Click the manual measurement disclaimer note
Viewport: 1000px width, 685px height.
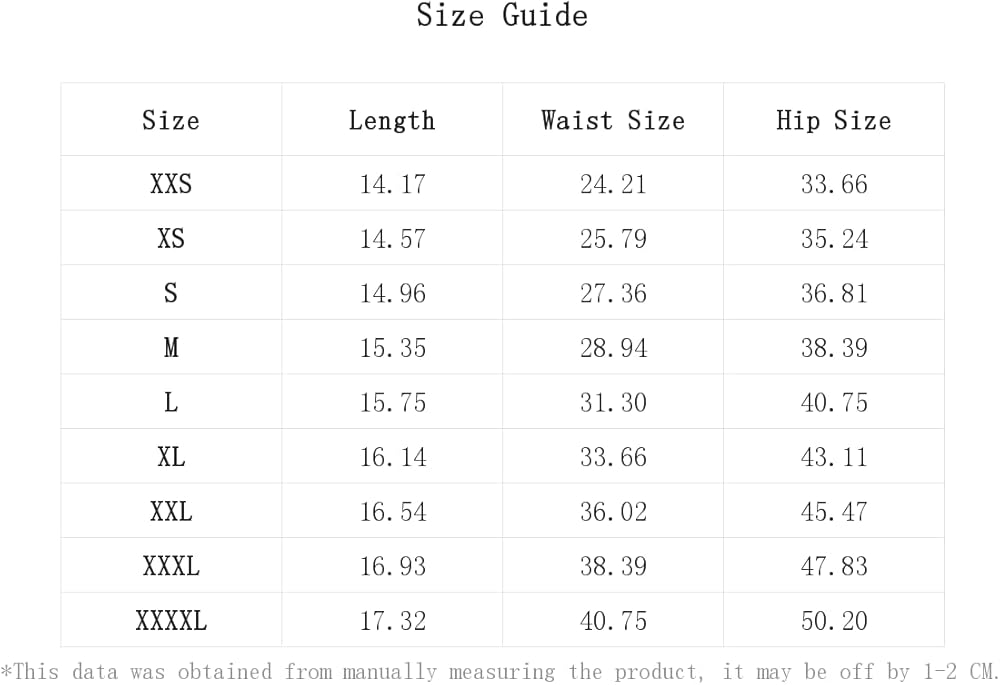tap(500, 671)
